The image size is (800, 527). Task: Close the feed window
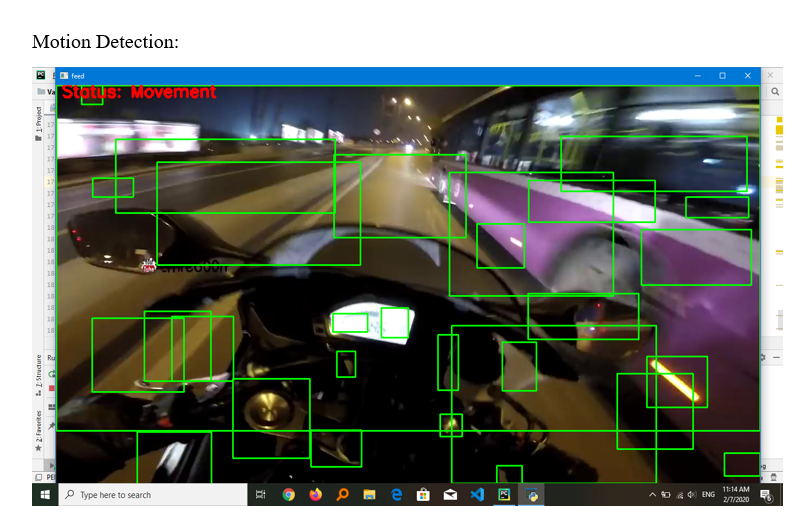pos(747,76)
